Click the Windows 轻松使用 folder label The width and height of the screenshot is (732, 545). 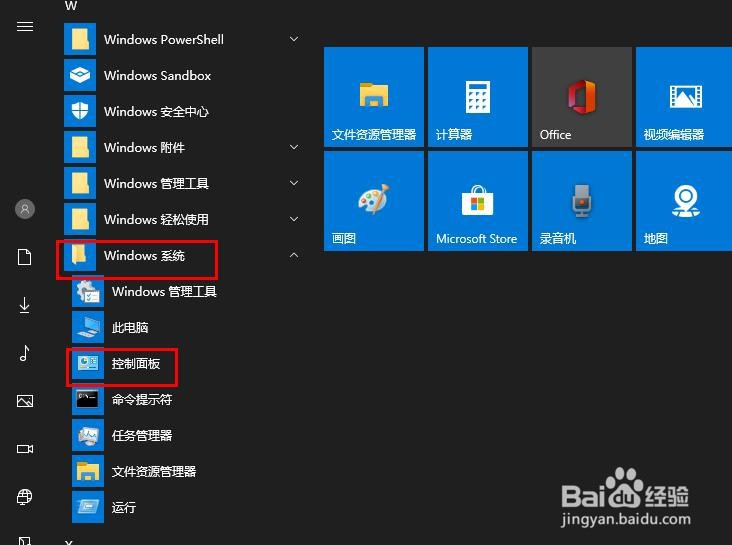(156, 219)
